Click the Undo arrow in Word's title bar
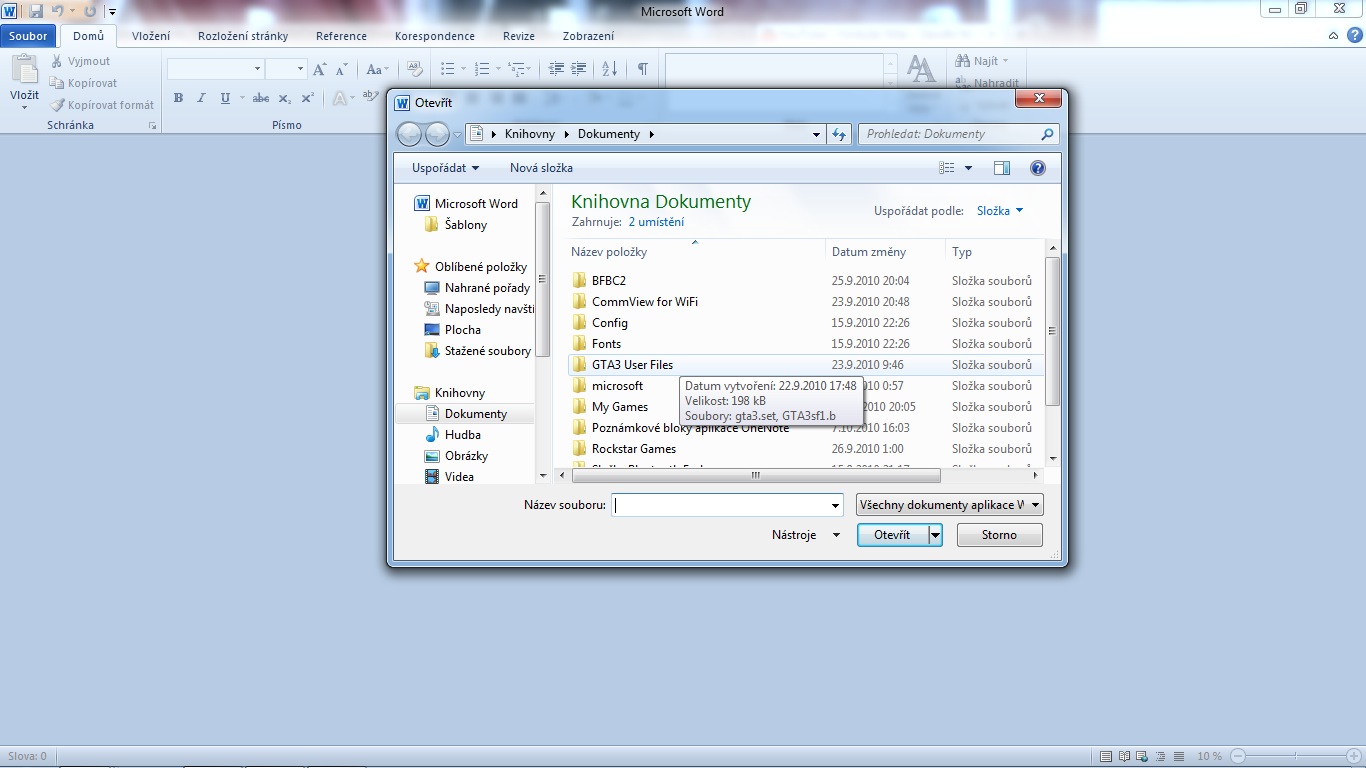 tap(58, 11)
